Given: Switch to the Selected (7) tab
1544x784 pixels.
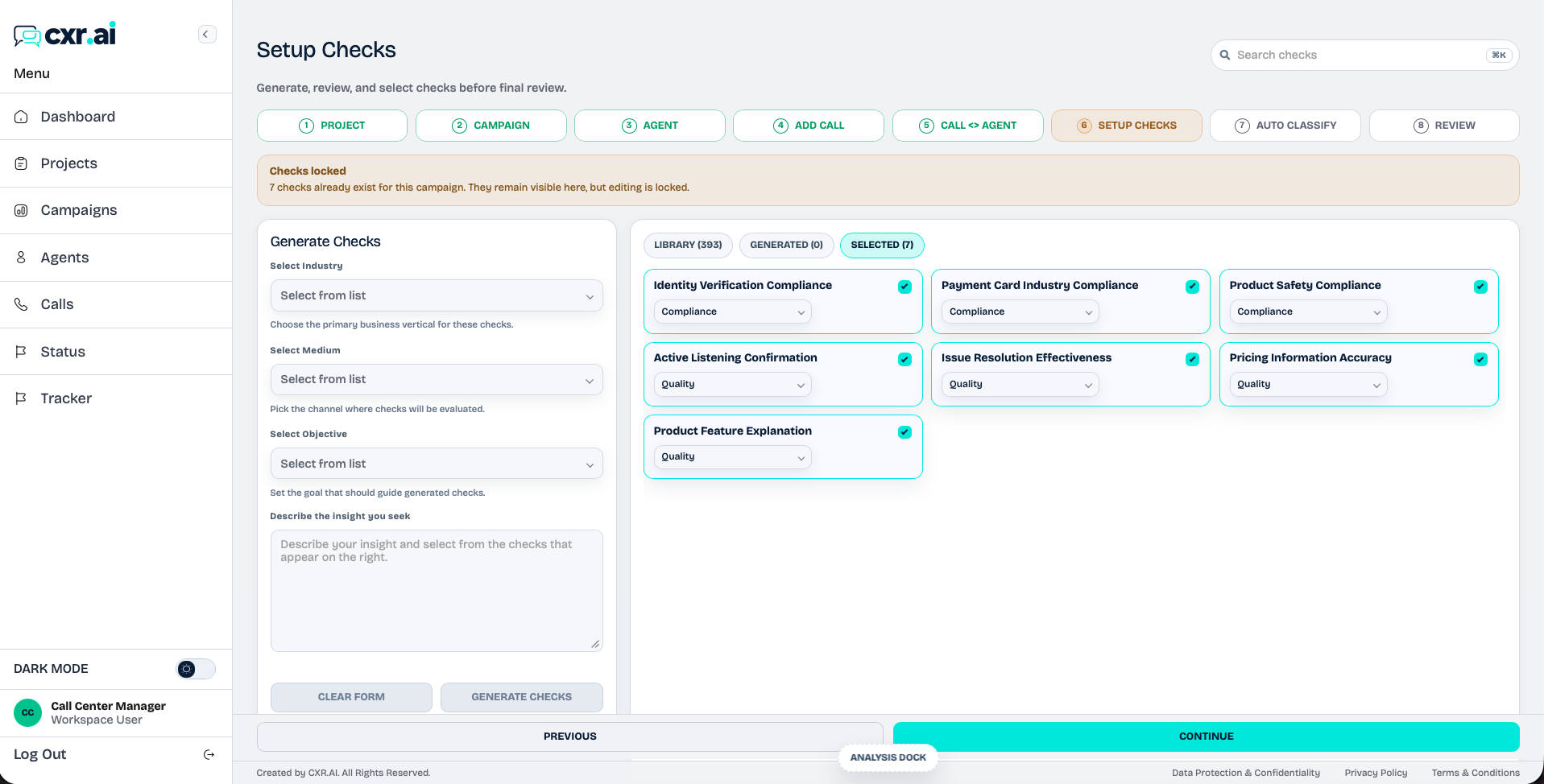Looking at the screenshot, I should click(x=882, y=245).
